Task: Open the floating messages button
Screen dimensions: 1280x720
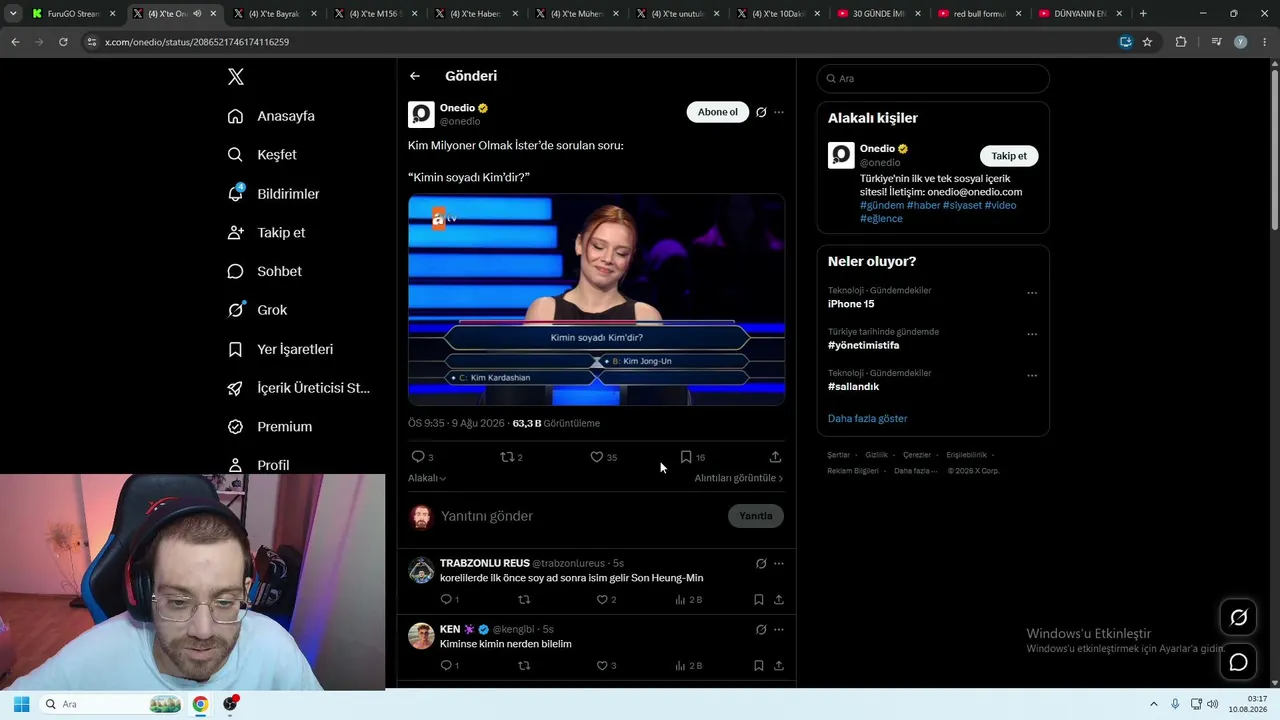Action: (1238, 662)
